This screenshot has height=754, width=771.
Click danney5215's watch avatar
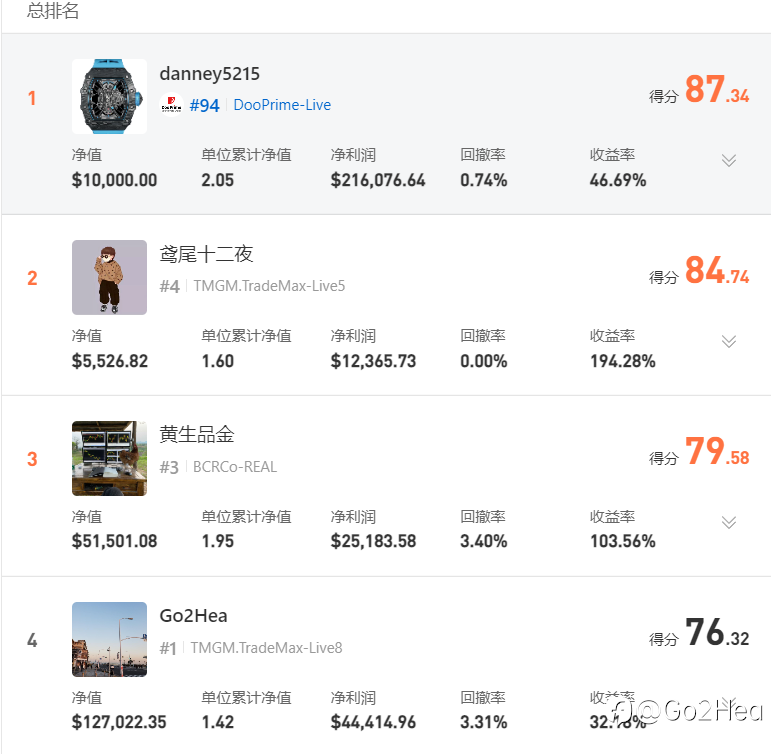pos(109,96)
